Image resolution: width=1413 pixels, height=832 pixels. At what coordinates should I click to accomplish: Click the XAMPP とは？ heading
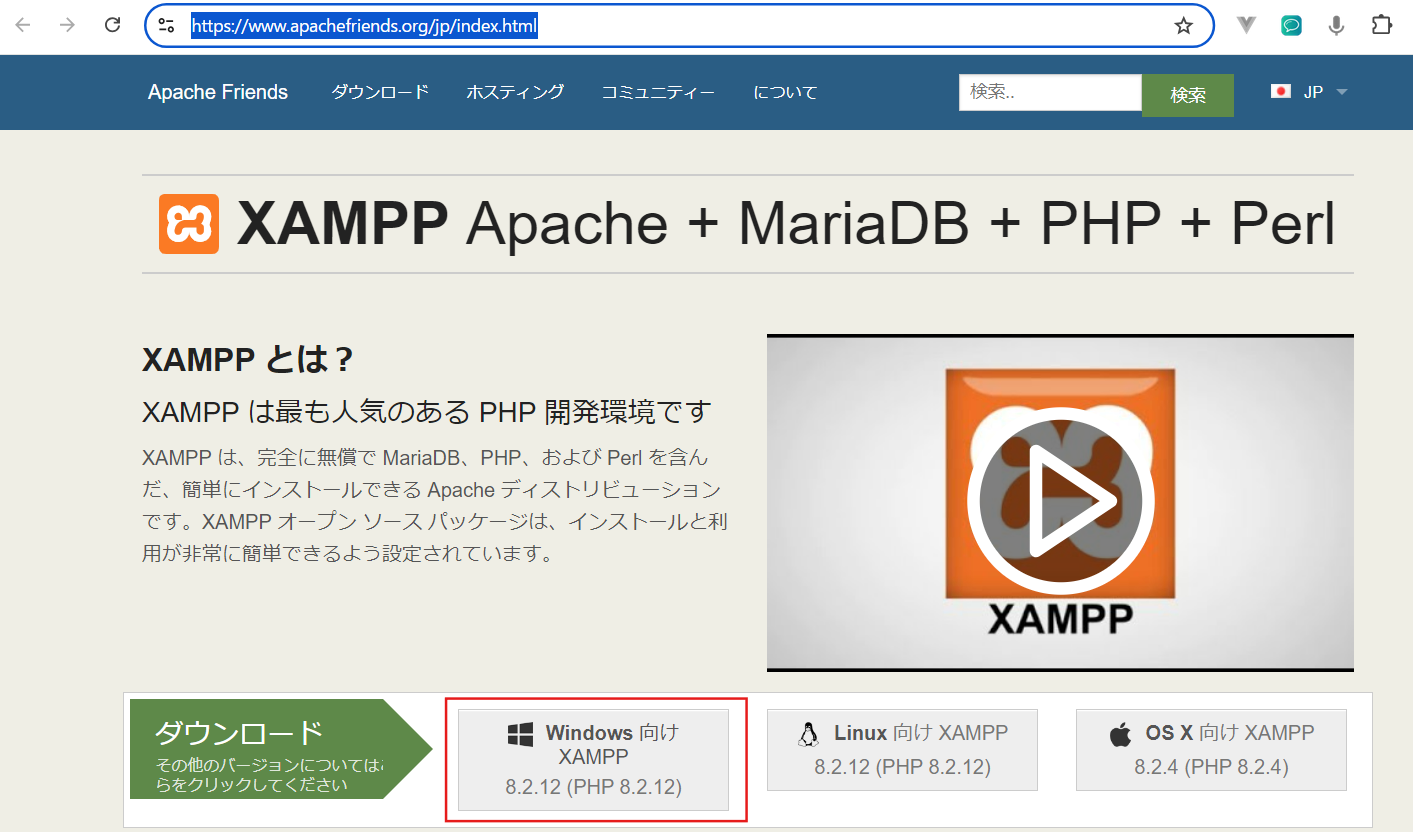pos(248,359)
